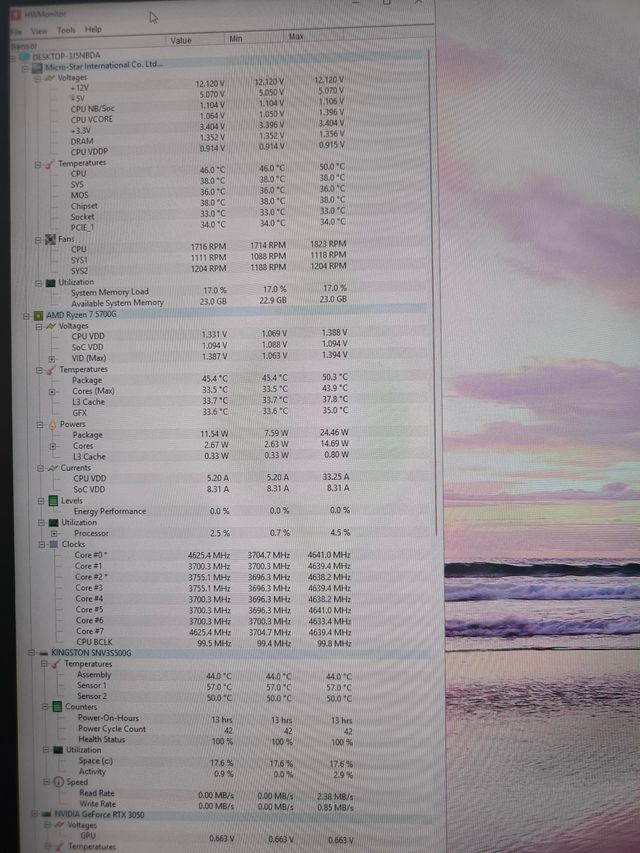Expand the Cores (Max) temperature row
This screenshot has height=853, width=640.
pyautogui.click(x=52, y=392)
